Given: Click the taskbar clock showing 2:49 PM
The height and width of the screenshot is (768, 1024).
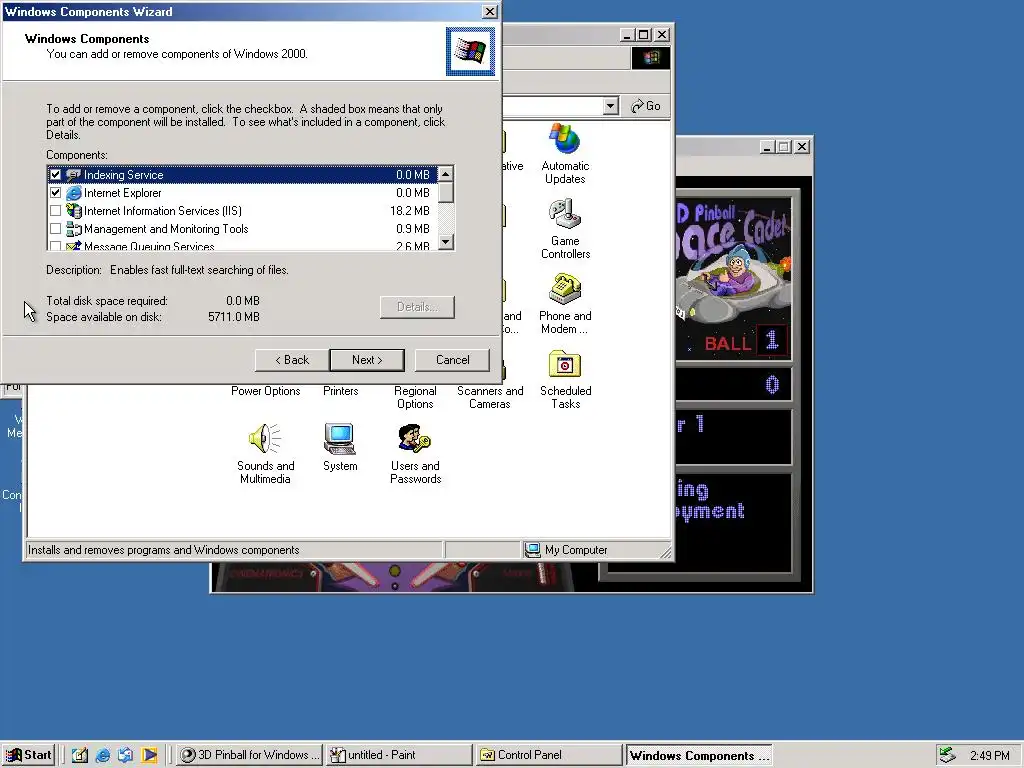Looking at the screenshot, I should [x=989, y=756].
